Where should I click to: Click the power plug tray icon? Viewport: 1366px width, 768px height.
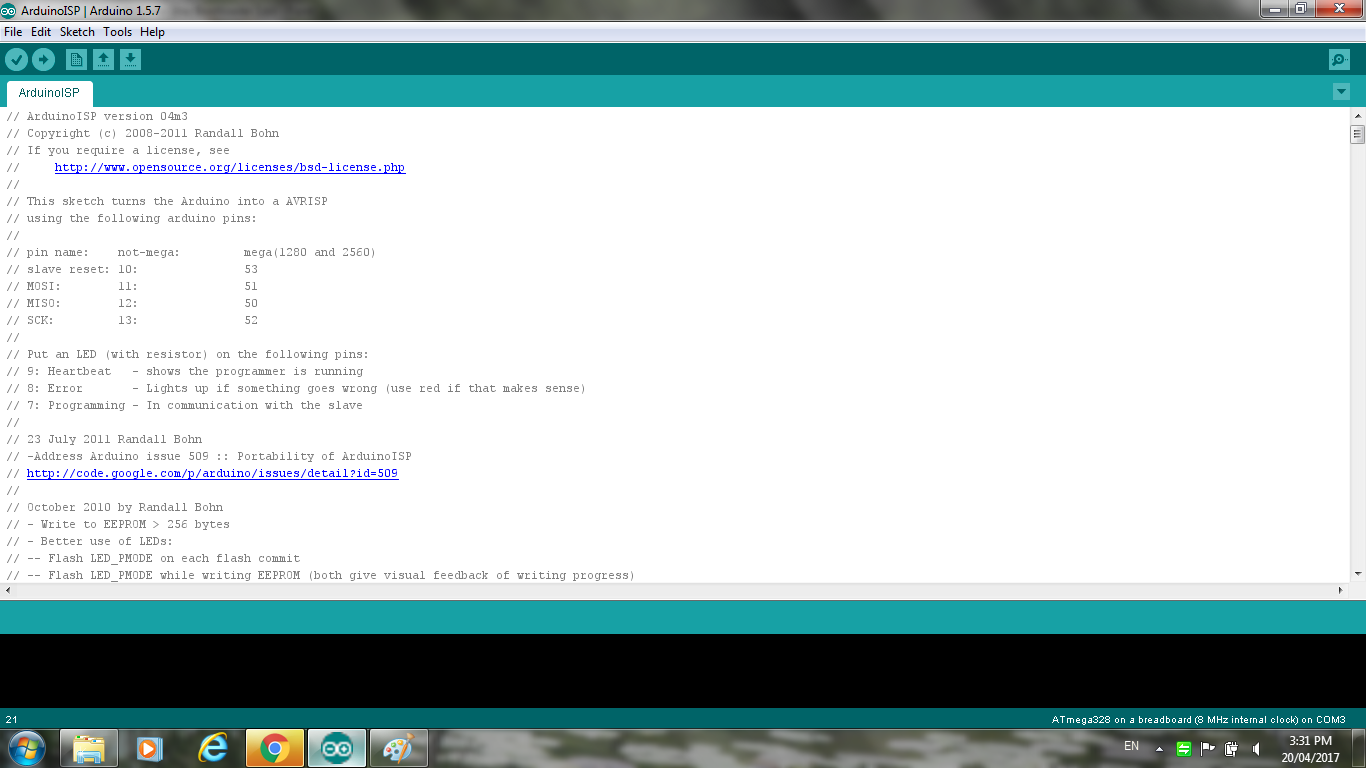[1231, 748]
